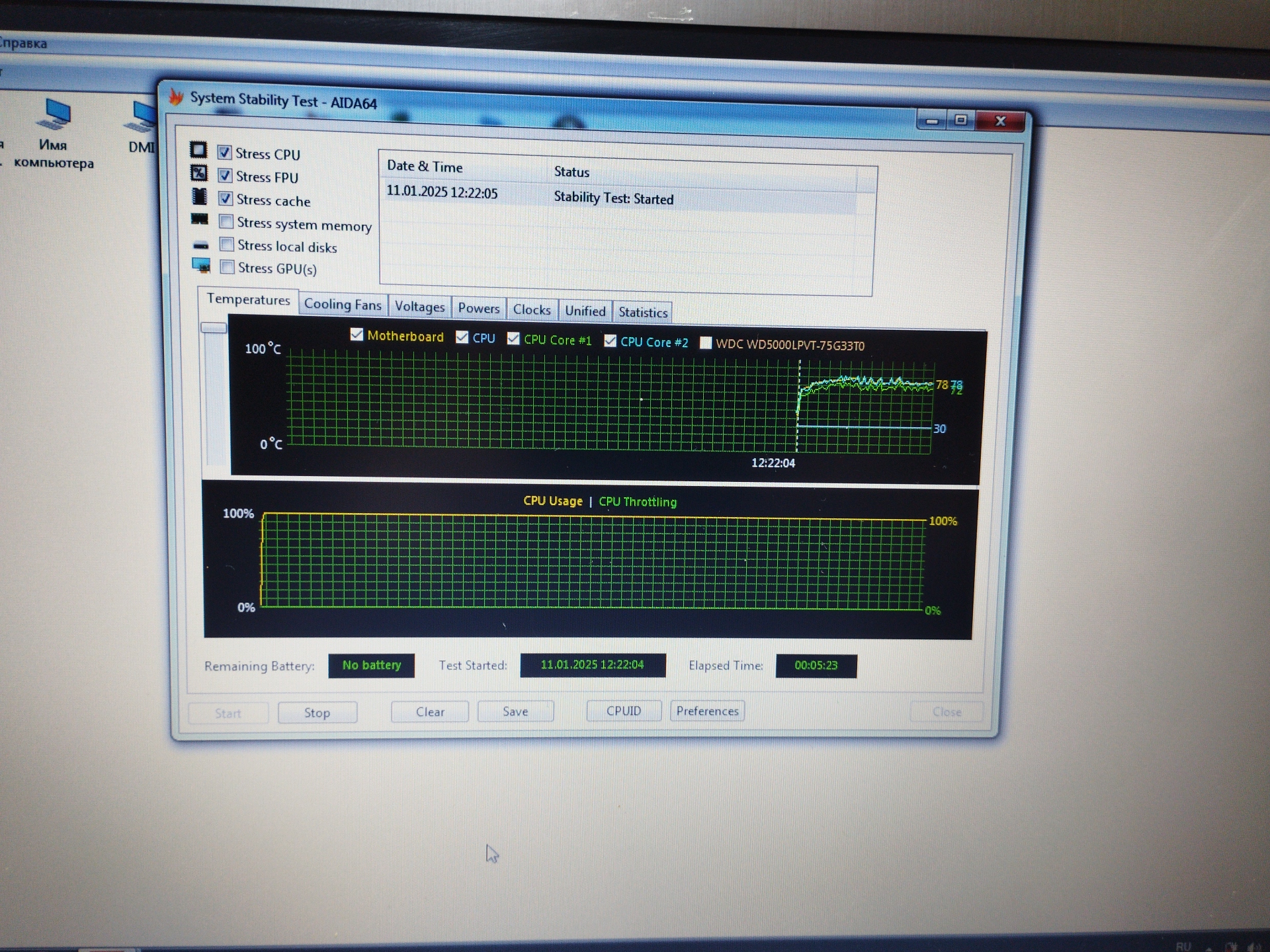This screenshot has height=952, width=1270.
Task: Disable the Stress CPU checkbox
Action: coord(224,153)
